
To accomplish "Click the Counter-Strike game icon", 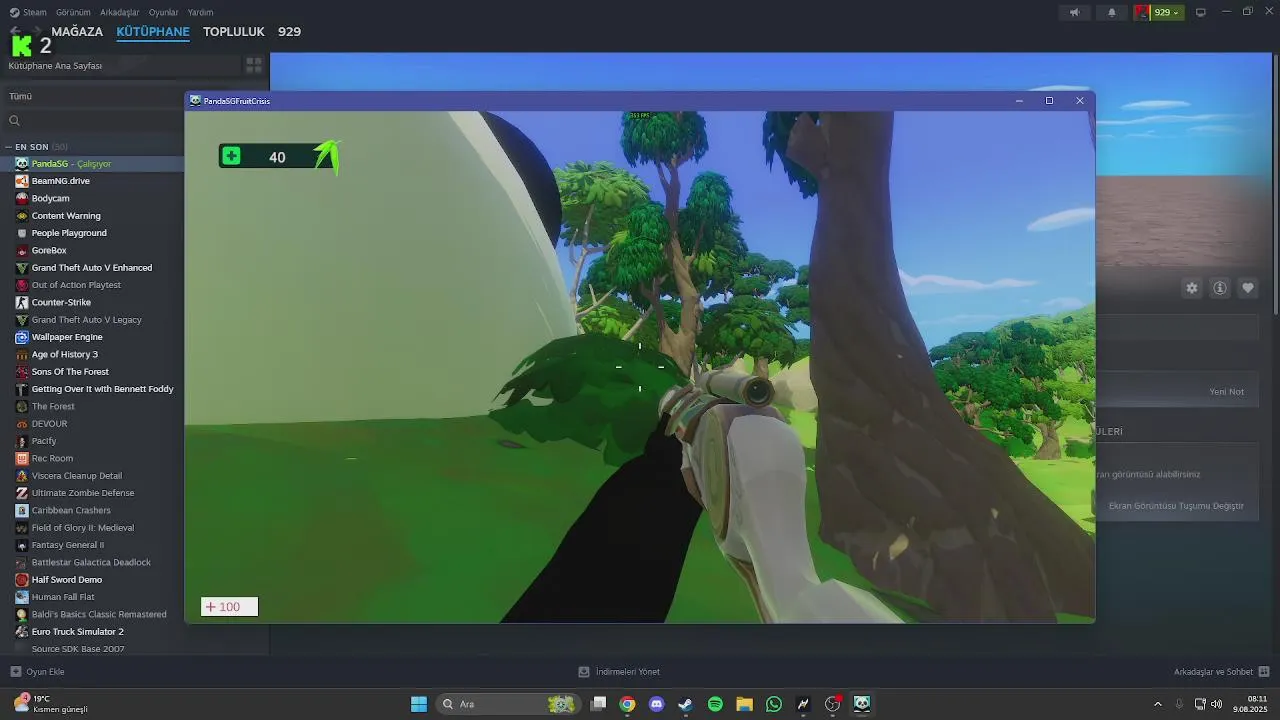I will pos(22,302).
